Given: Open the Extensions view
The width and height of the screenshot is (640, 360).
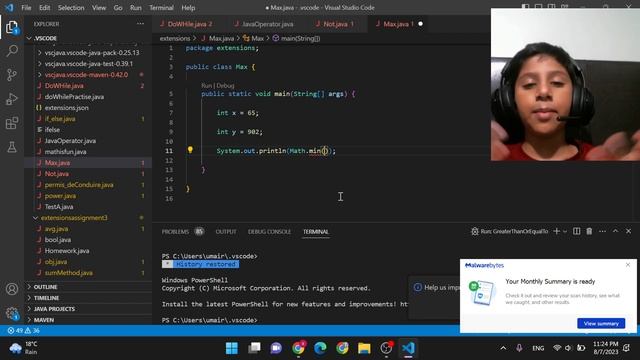Looking at the screenshot, I should point(12,123).
